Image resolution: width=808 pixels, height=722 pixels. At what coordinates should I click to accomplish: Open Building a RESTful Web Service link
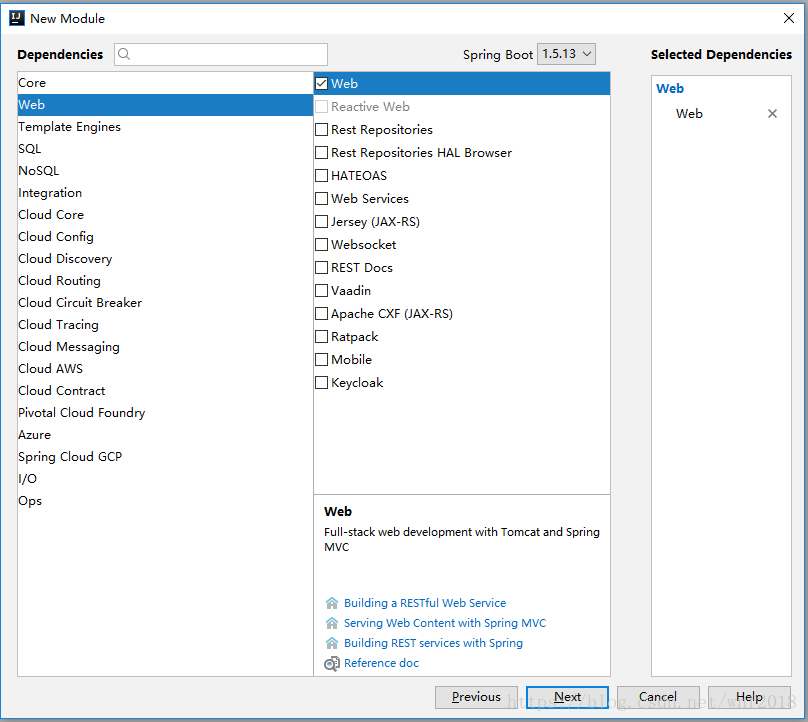click(x=425, y=603)
